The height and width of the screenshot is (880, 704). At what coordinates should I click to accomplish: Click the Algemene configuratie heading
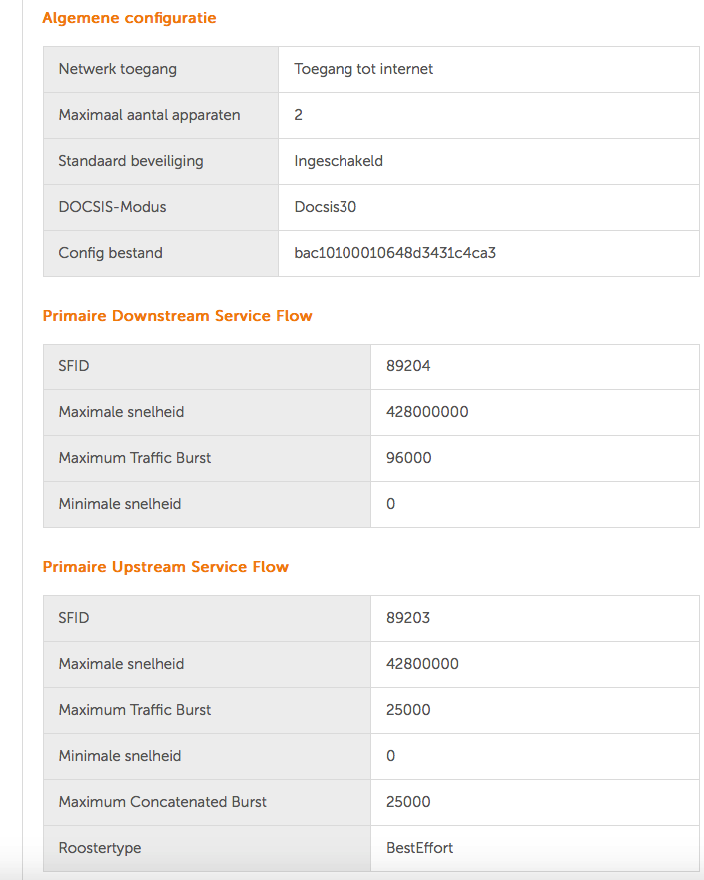tap(129, 18)
